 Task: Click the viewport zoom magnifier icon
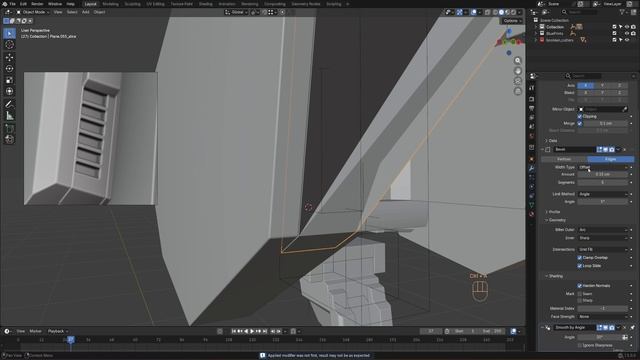click(x=518, y=61)
